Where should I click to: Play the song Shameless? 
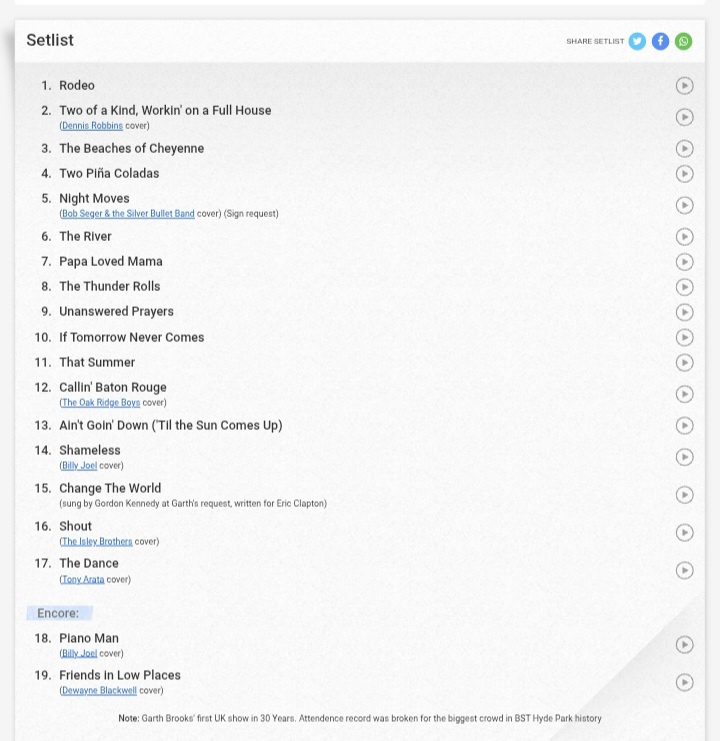(x=684, y=457)
